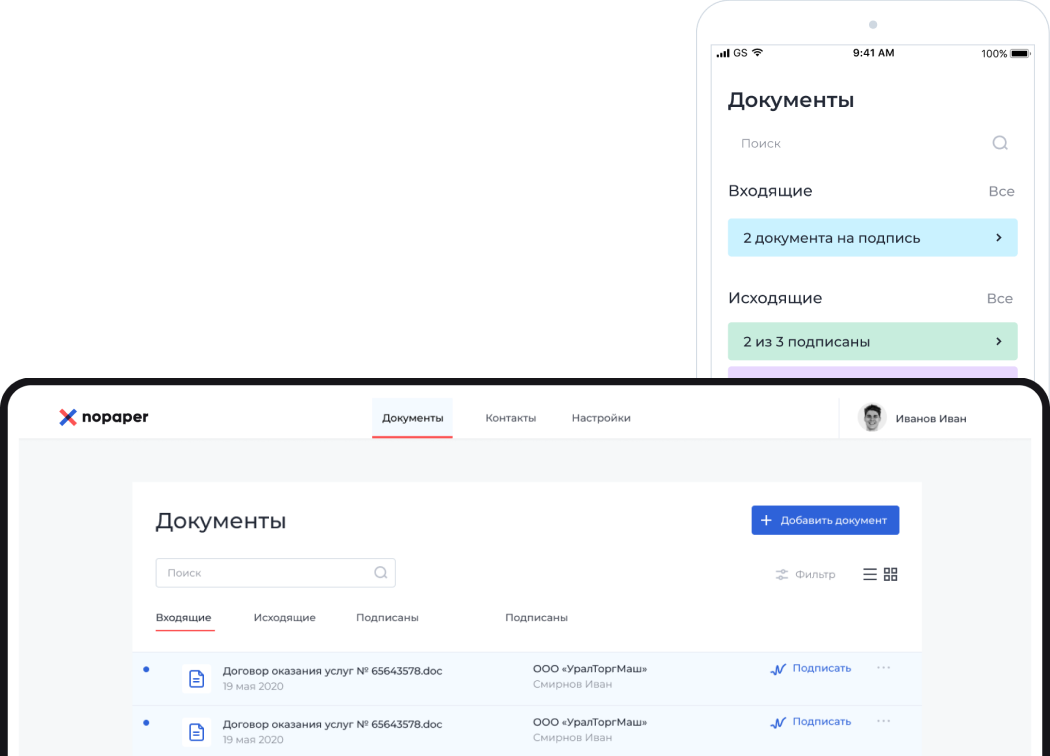Viewport: 1050px width, 756px height.
Task: Open the Документы top navigation tab
Action: click(412, 418)
